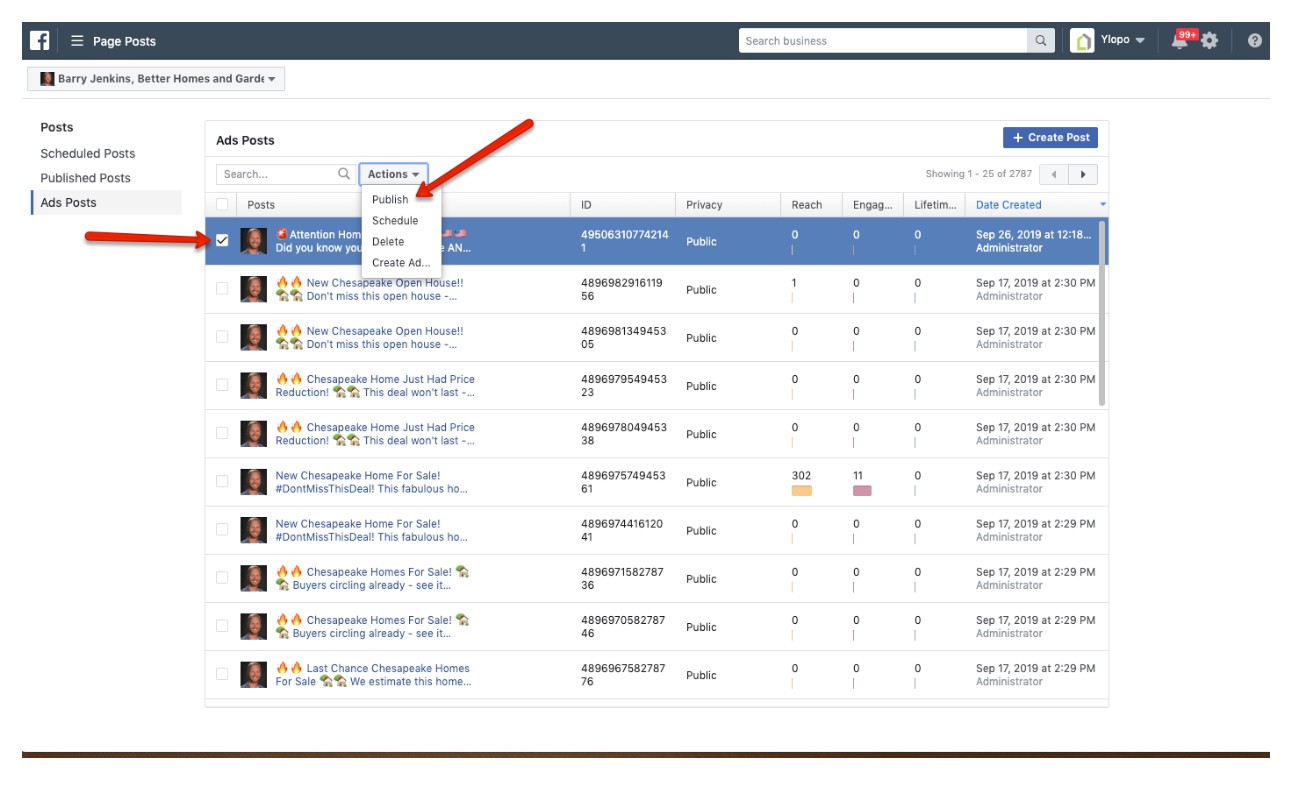Click the search magnifier button in top bar
1300x802 pixels.
(1041, 41)
